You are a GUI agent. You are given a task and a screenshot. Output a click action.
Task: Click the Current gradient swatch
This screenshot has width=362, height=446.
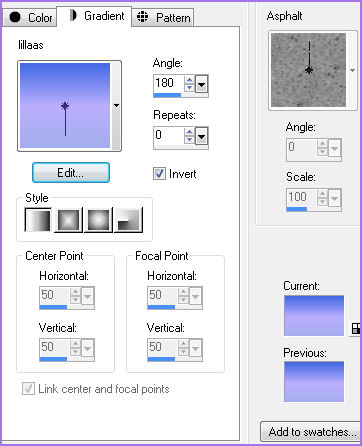tap(314, 316)
